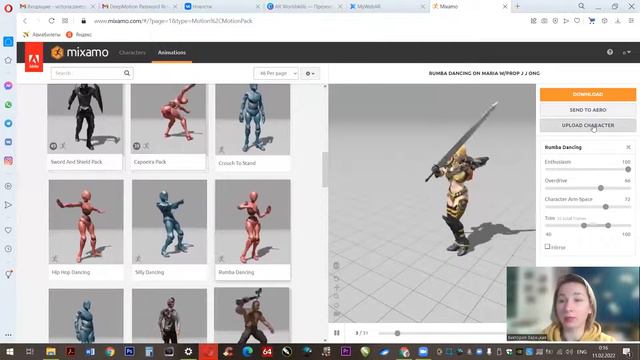Reload the page in browser

click(51, 21)
